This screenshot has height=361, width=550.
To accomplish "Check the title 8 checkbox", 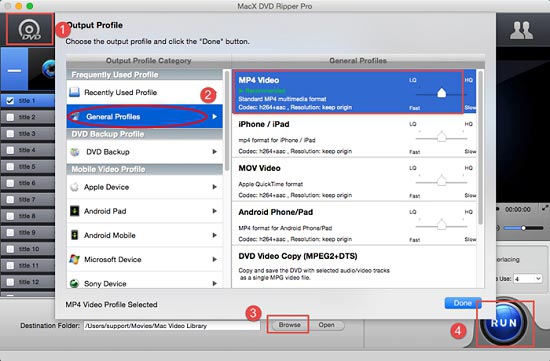I will click(x=10, y=216).
